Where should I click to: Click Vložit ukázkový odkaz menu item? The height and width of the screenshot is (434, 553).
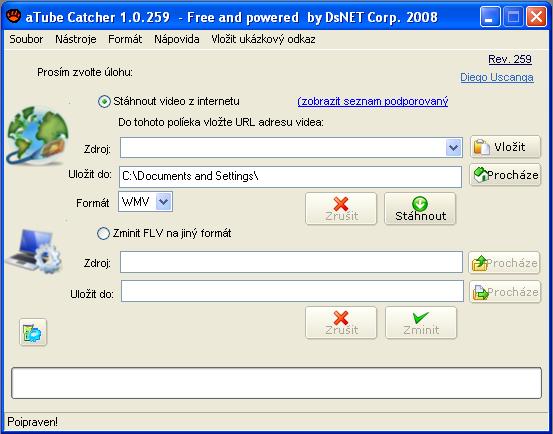(263, 39)
